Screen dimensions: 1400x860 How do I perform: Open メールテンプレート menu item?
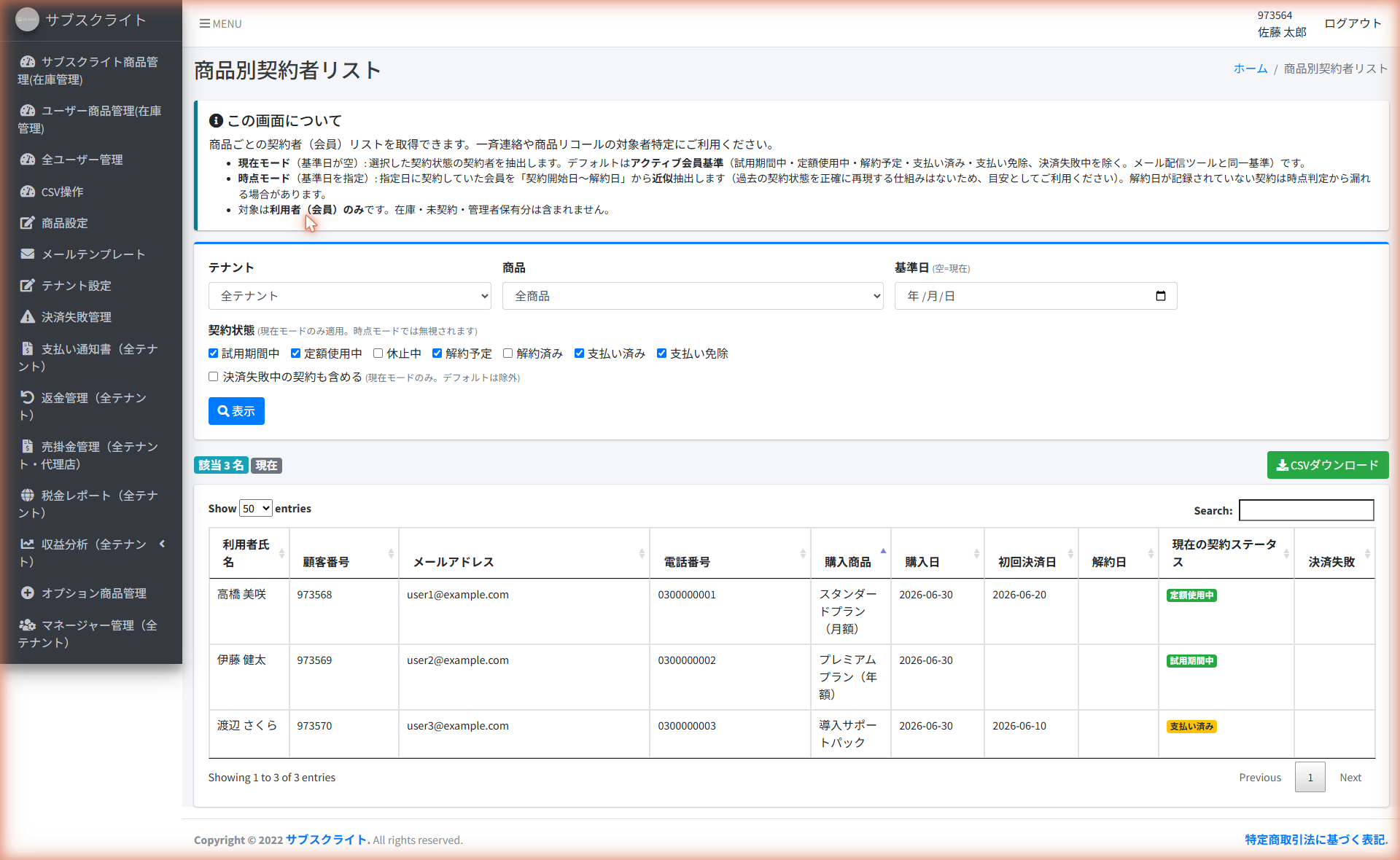pos(91,254)
